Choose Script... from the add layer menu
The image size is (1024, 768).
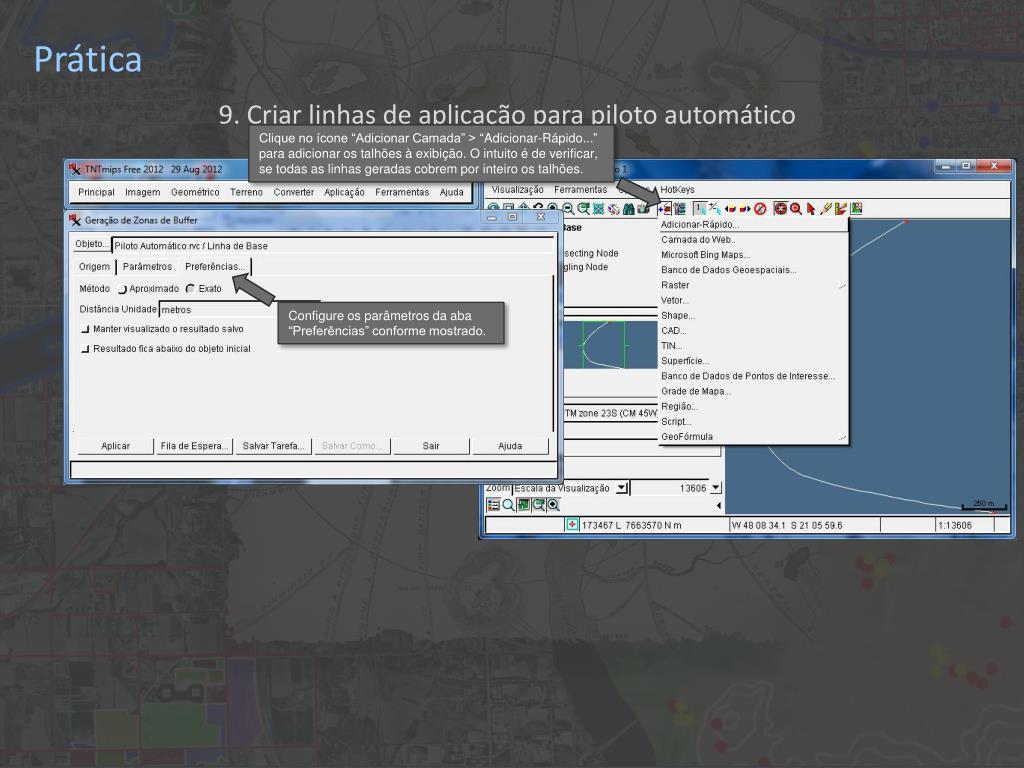coord(754,421)
